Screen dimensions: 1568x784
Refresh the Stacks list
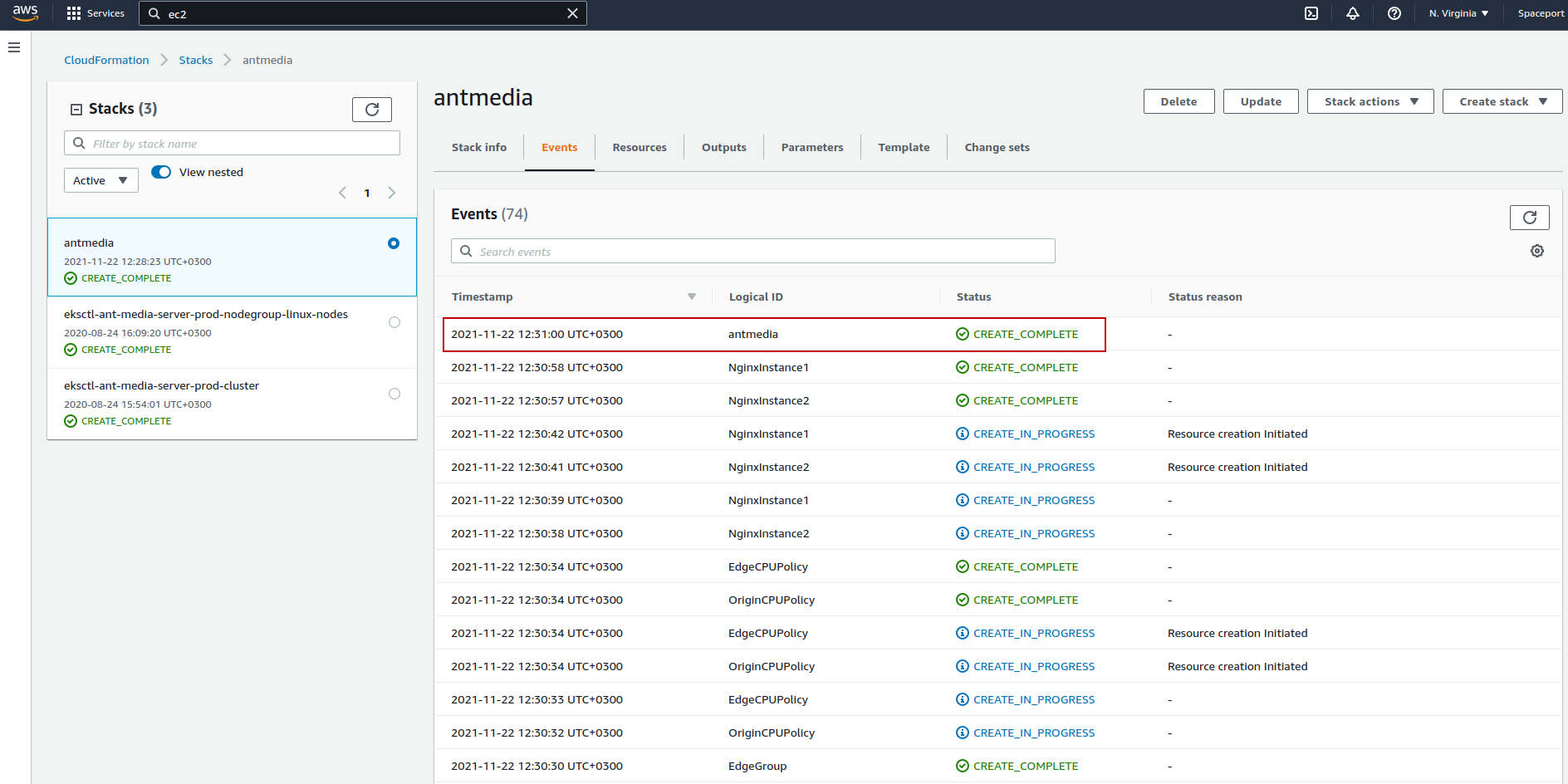pos(372,110)
